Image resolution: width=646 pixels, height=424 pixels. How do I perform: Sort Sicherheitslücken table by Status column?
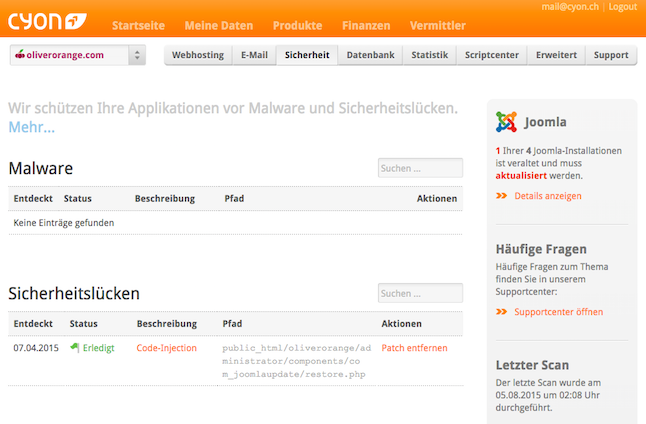(x=83, y=324)
